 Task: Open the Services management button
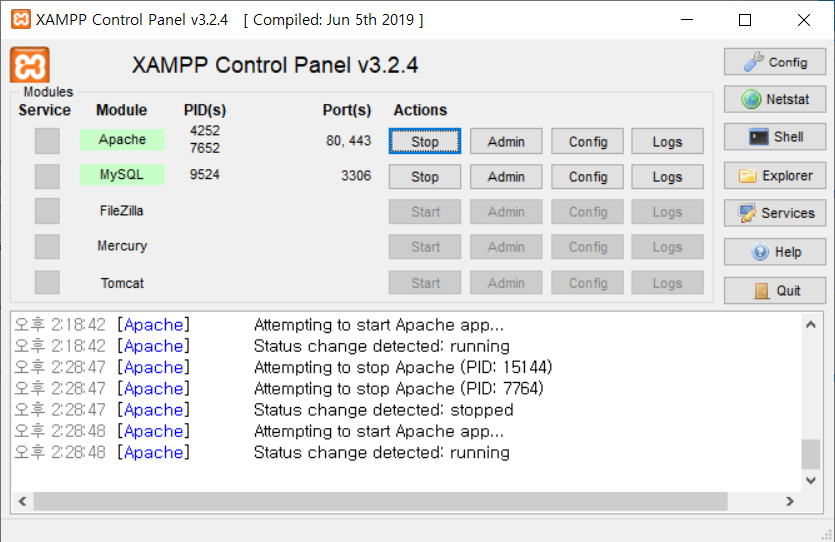775,213
